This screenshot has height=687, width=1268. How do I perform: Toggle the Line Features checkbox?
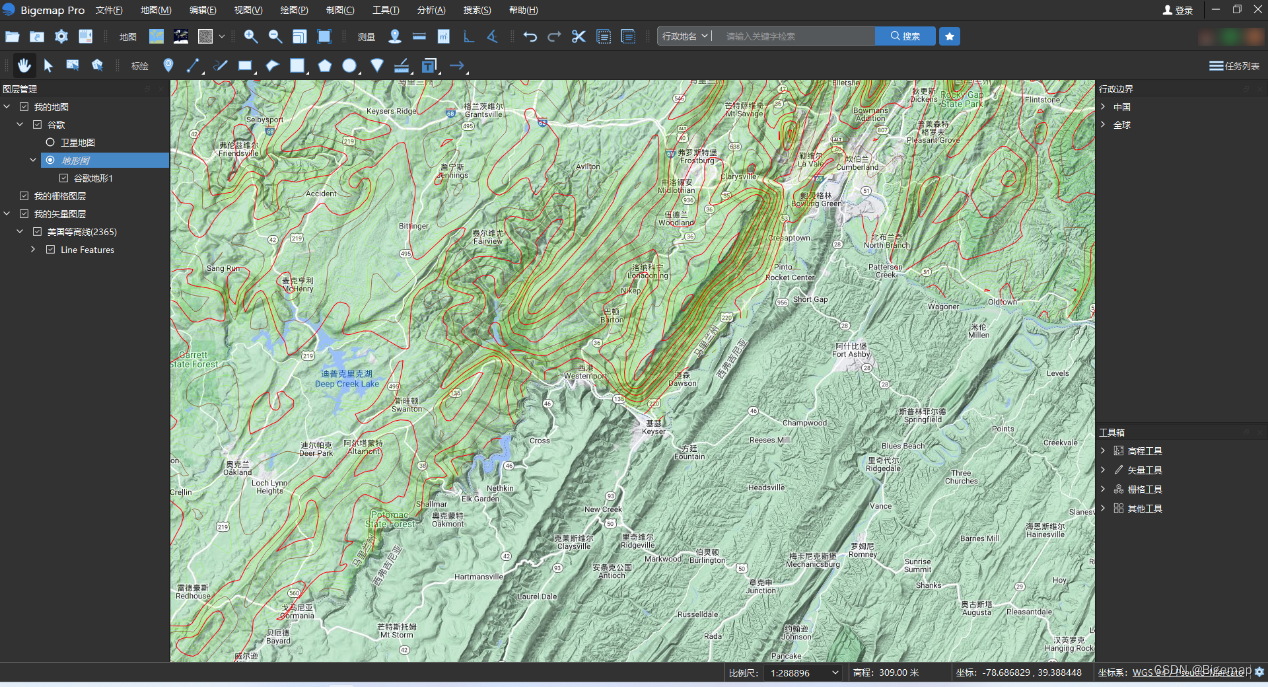51,250
